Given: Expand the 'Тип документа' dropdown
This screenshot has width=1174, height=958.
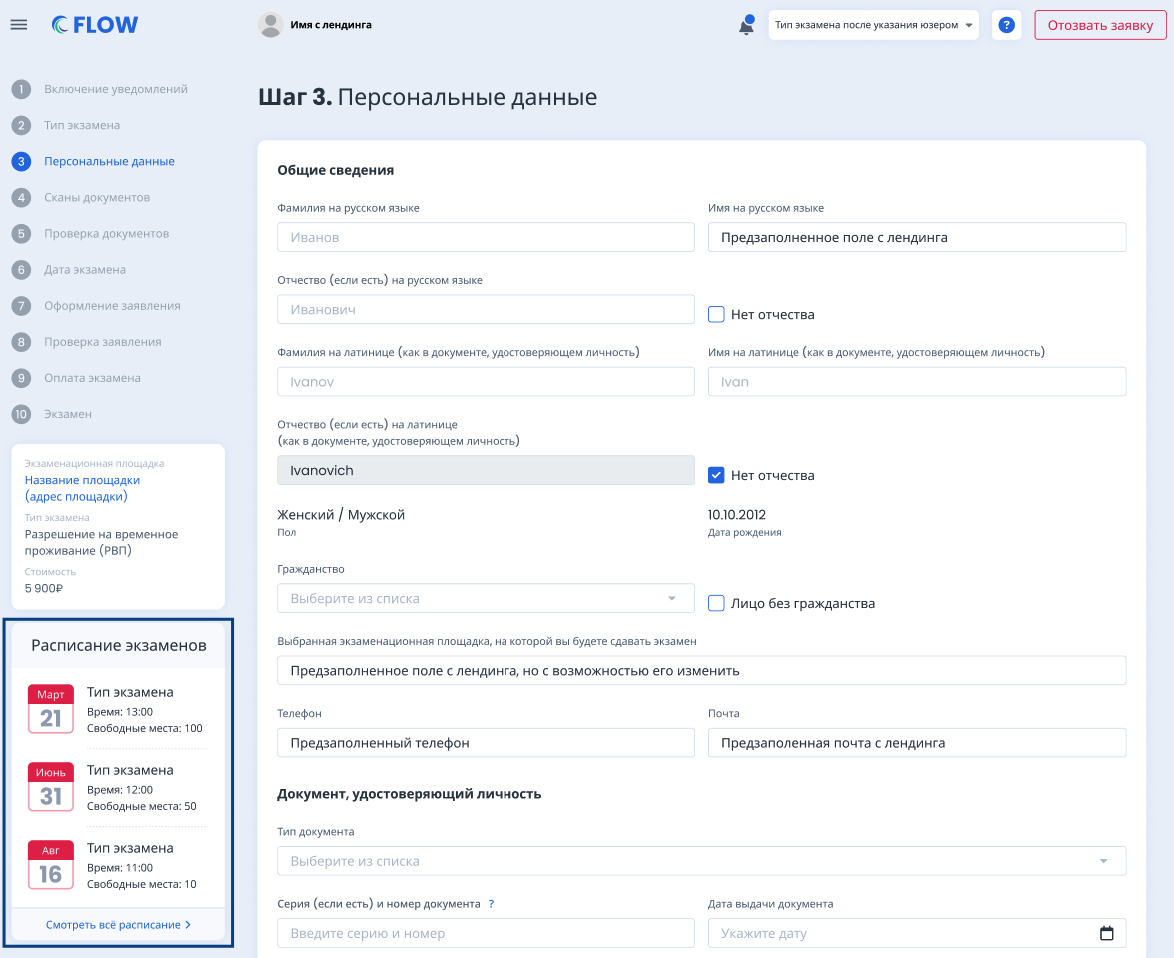Looking at the screenshot, I should 701,861.
